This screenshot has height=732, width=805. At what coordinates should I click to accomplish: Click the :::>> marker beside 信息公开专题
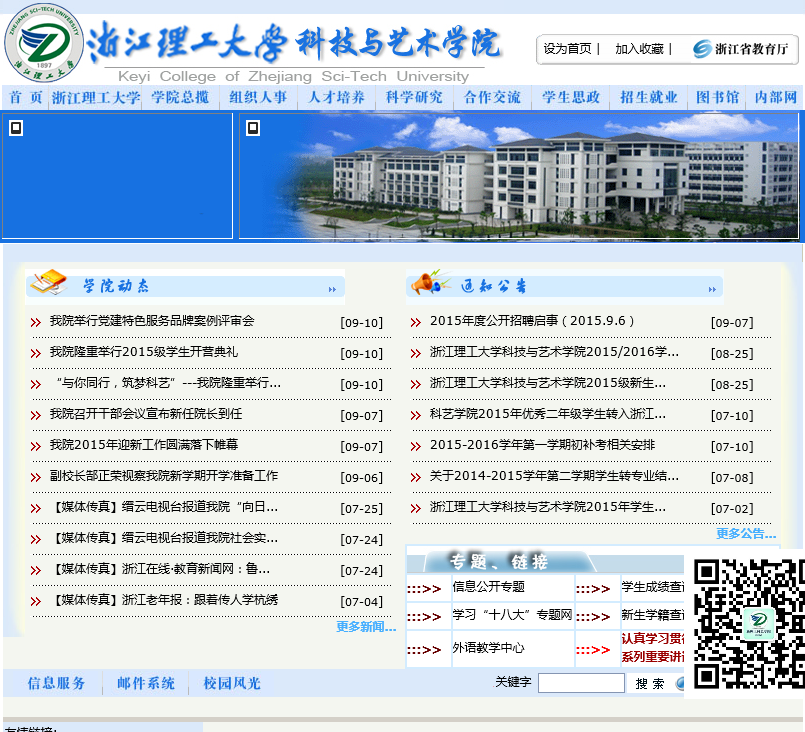click(x=424, y=589)
